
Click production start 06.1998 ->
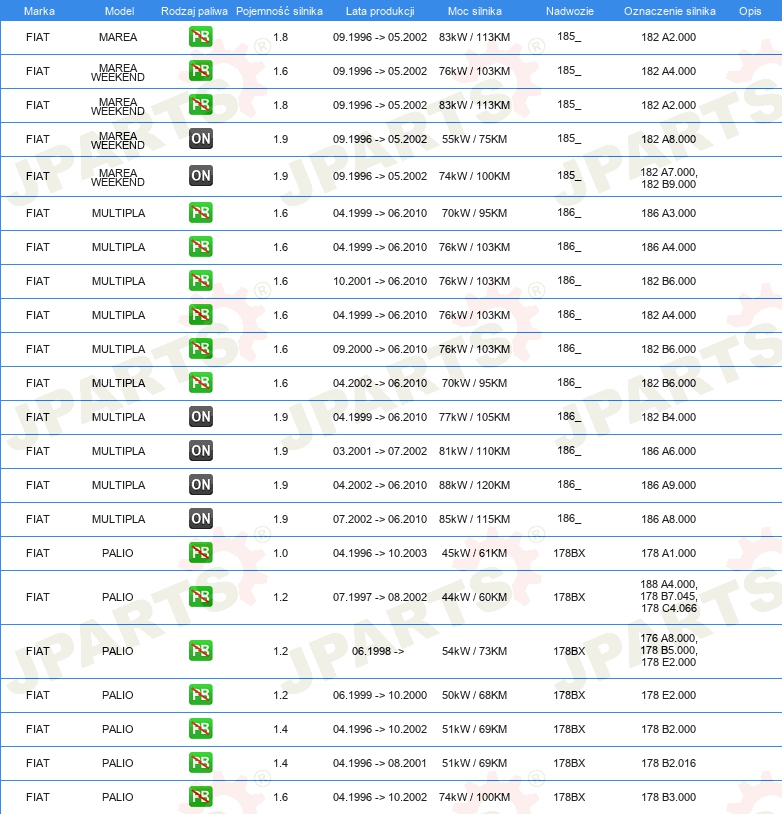(378, 652)
